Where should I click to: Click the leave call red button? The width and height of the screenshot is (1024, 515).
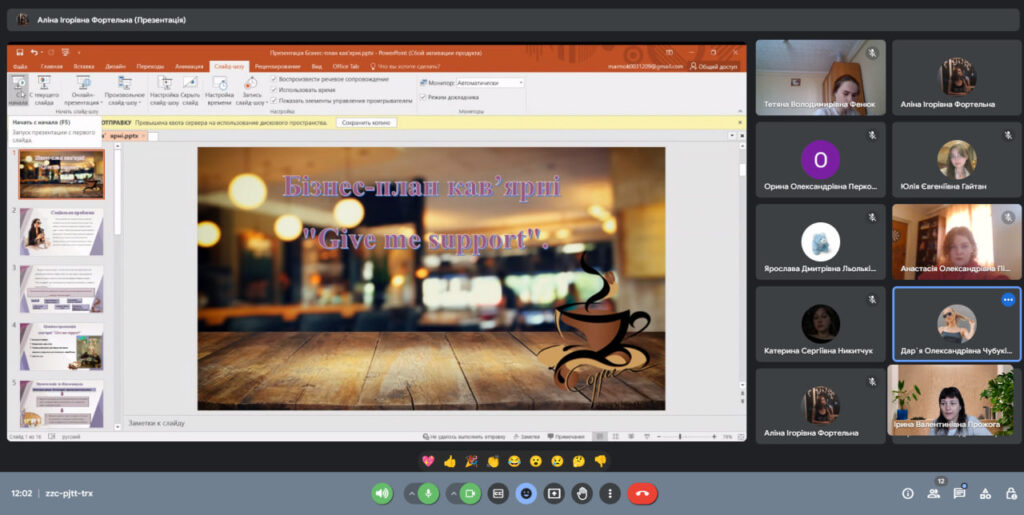(641, 493)
